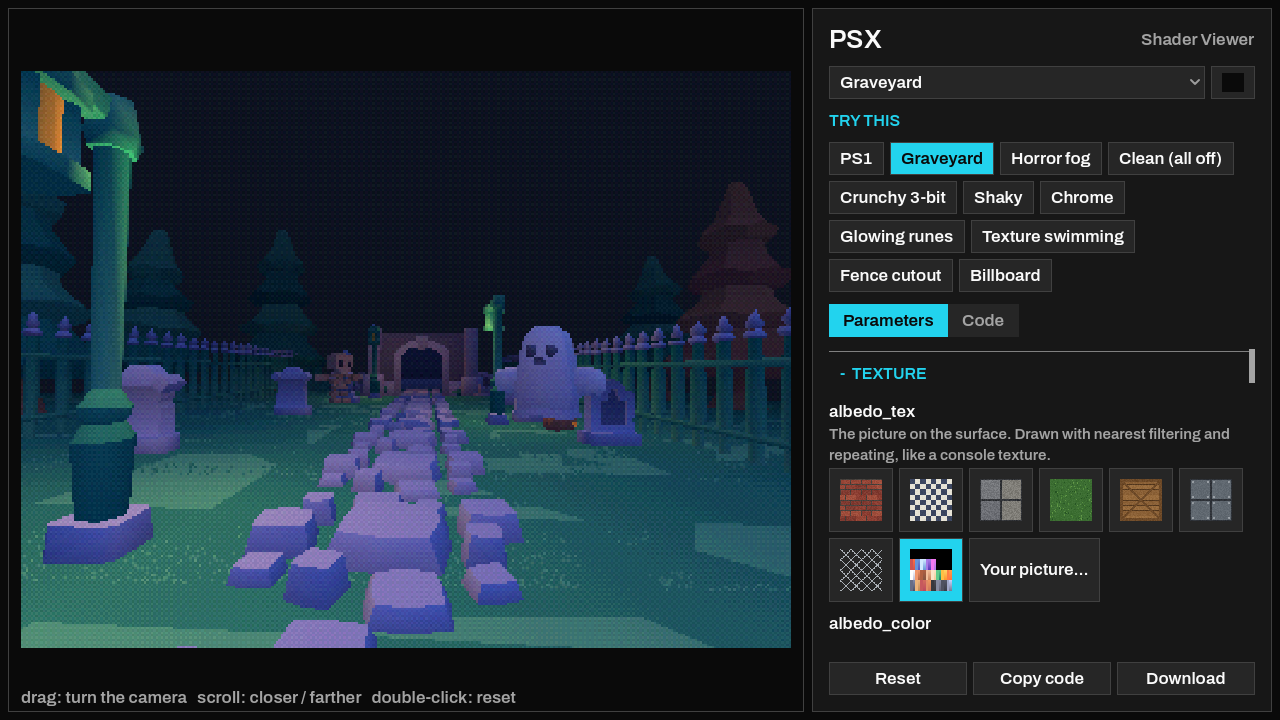Viewport: 1280px width, 720px height.
Task: Click the graveyard 3D preview viewport
Action: [406, 359]
